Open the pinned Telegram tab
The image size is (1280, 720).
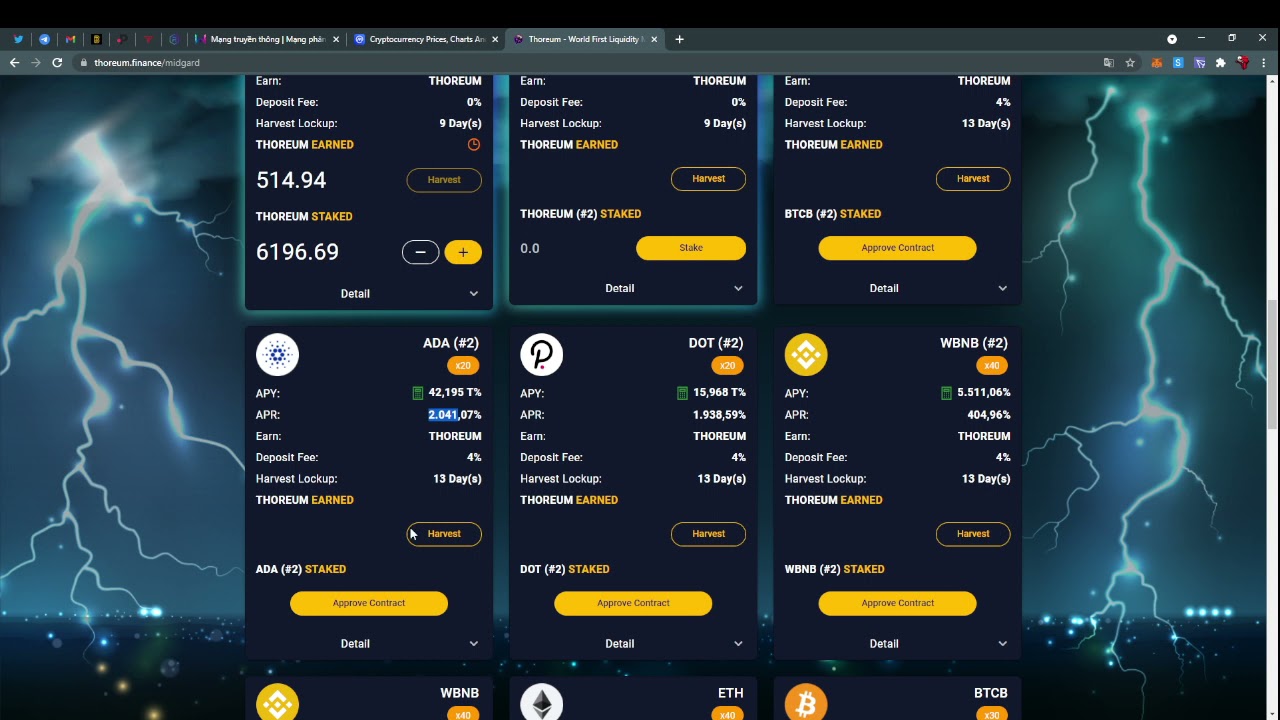tap(44, 39)
